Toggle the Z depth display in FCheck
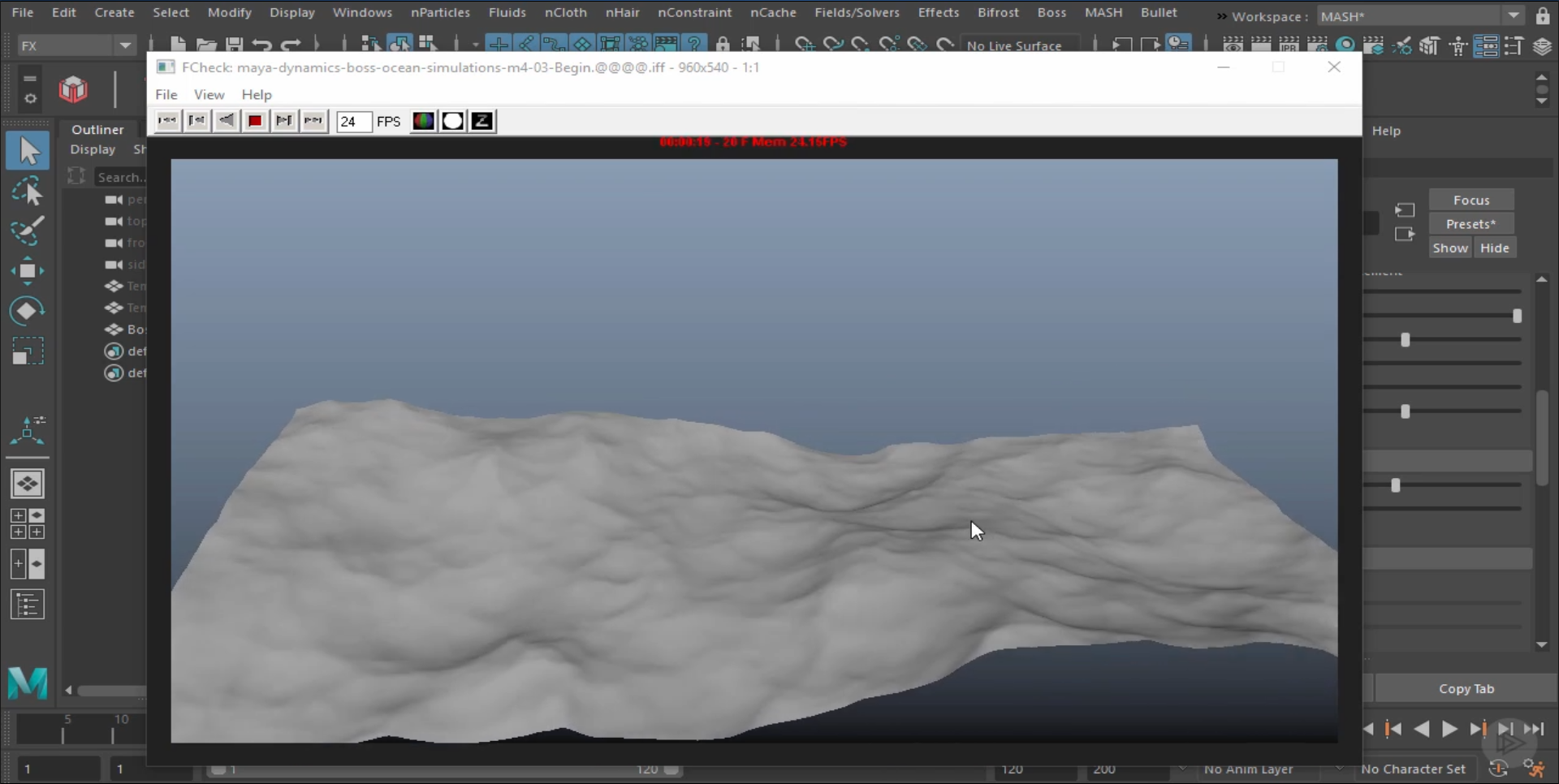This screenshot has width=1559, height=784. (x=482, y=121)
